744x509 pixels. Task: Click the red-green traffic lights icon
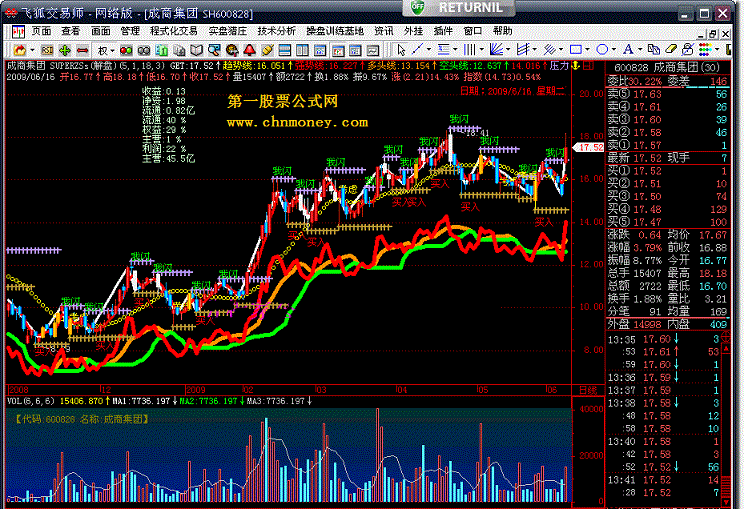(x=126, y=50)
